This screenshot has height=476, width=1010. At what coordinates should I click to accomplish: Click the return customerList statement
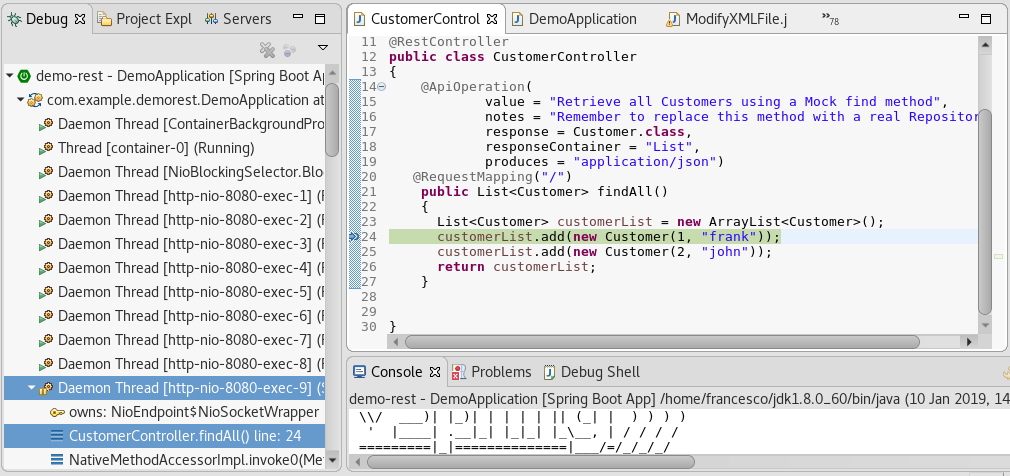(x=517, y=267)
